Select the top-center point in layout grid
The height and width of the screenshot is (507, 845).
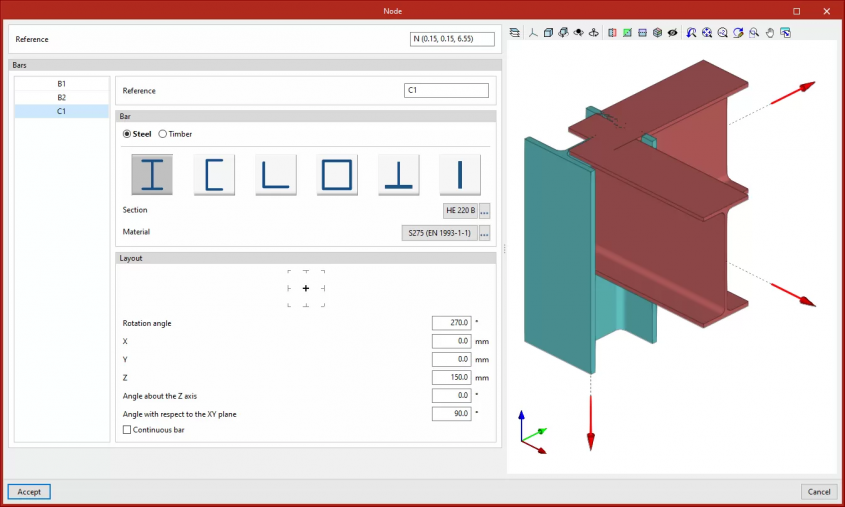coord(306,272)
